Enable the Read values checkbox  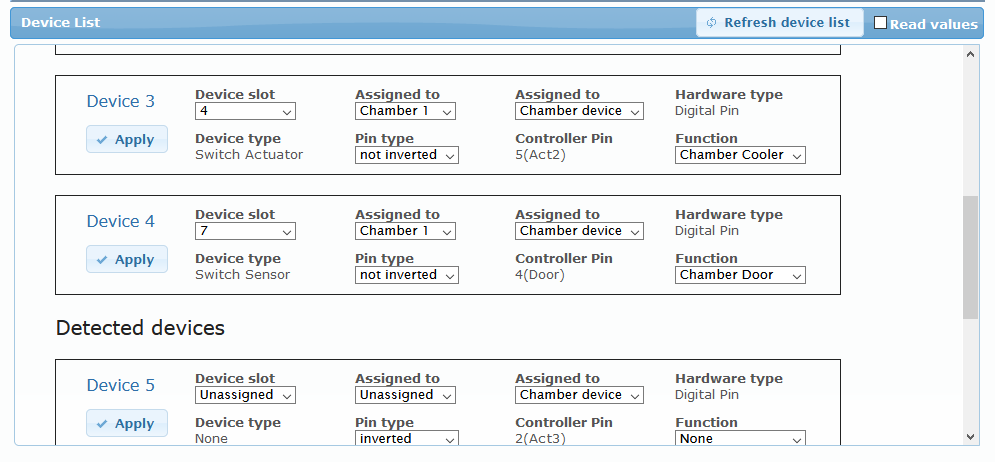click(880, 23)
